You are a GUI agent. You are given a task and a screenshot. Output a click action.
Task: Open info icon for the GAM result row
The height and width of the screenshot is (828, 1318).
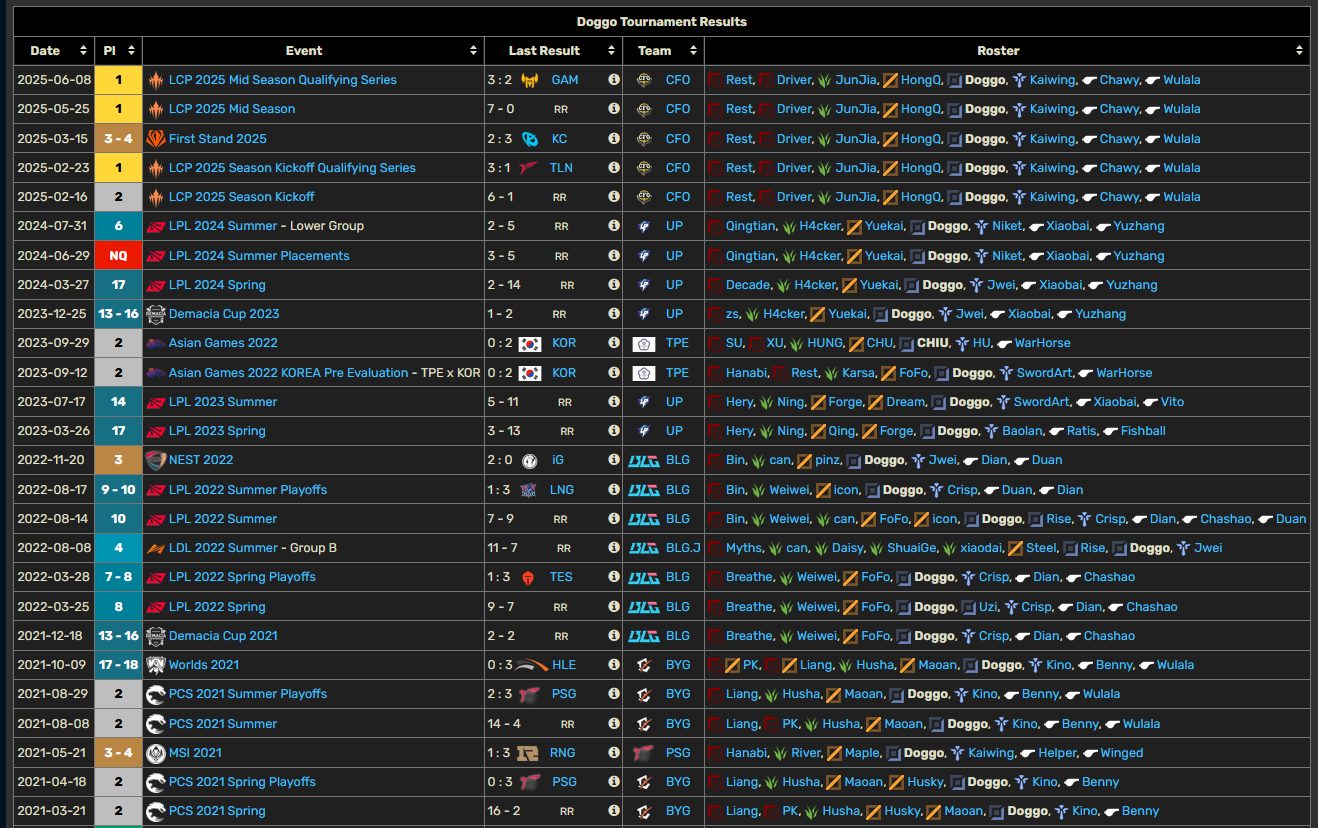pos(614,80)
